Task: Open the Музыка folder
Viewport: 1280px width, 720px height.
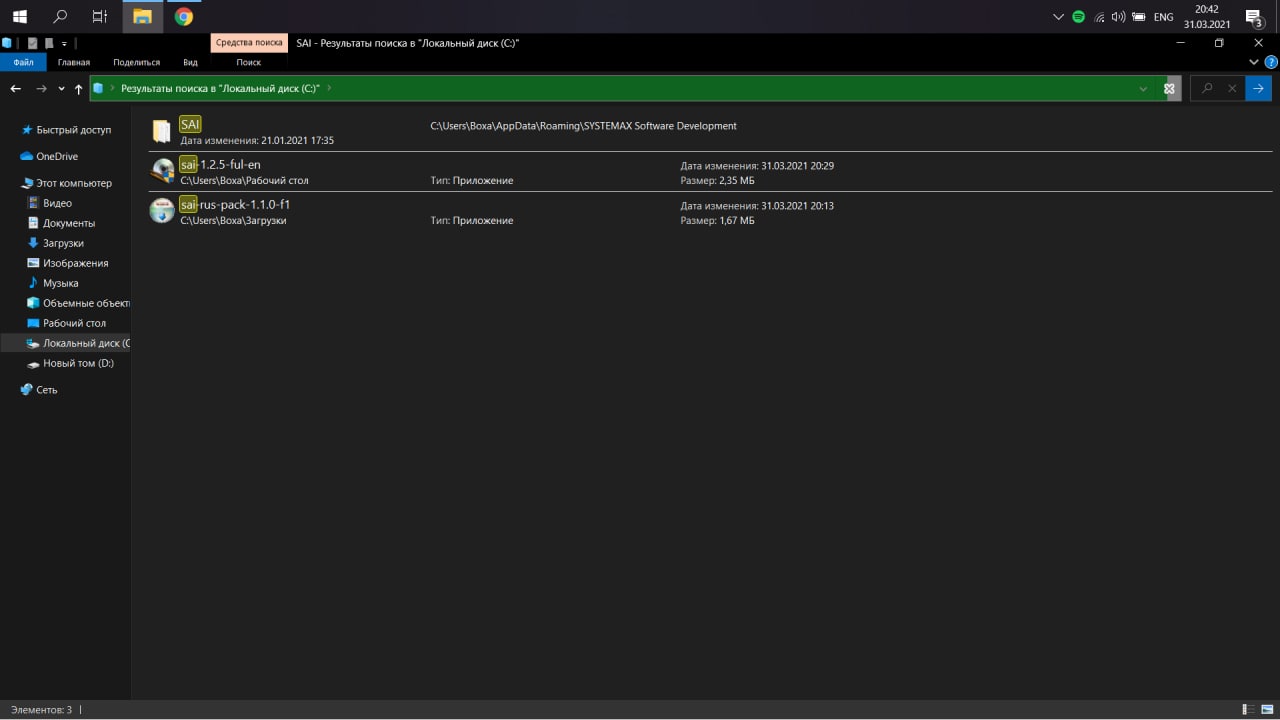Action: coord(60,283)
